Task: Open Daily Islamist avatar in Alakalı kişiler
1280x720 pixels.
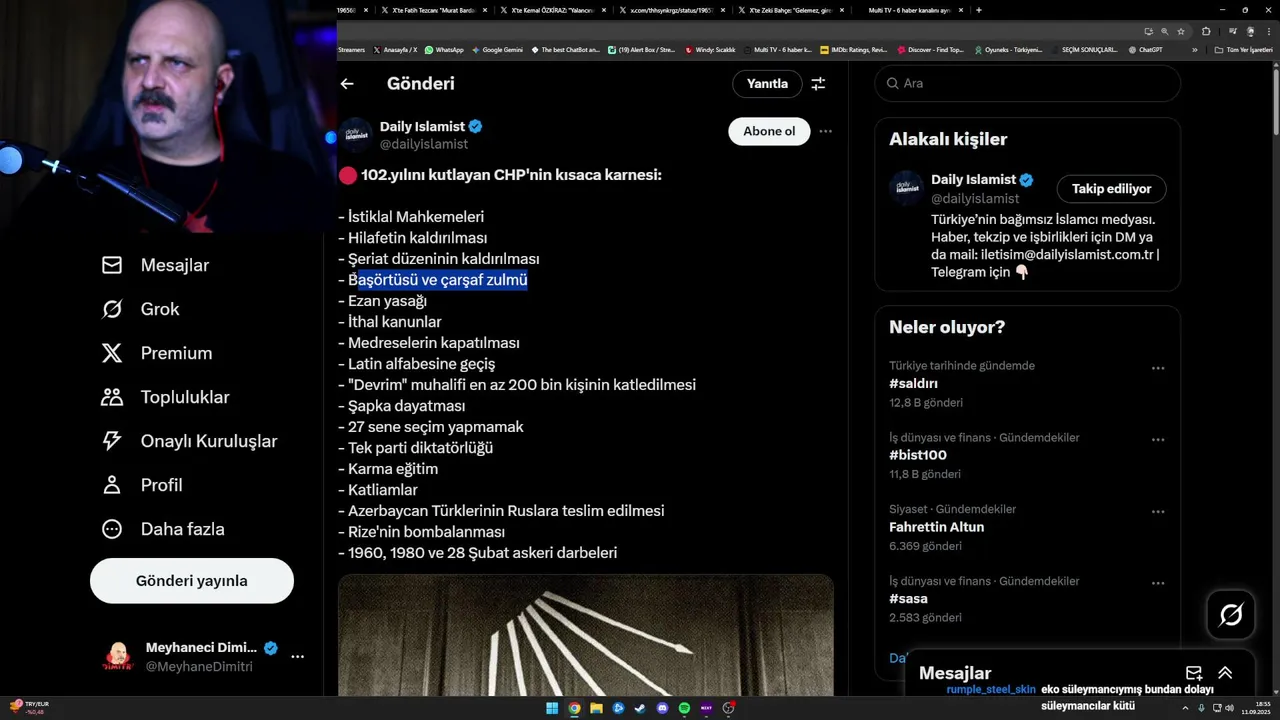Action: click(906, 188)
